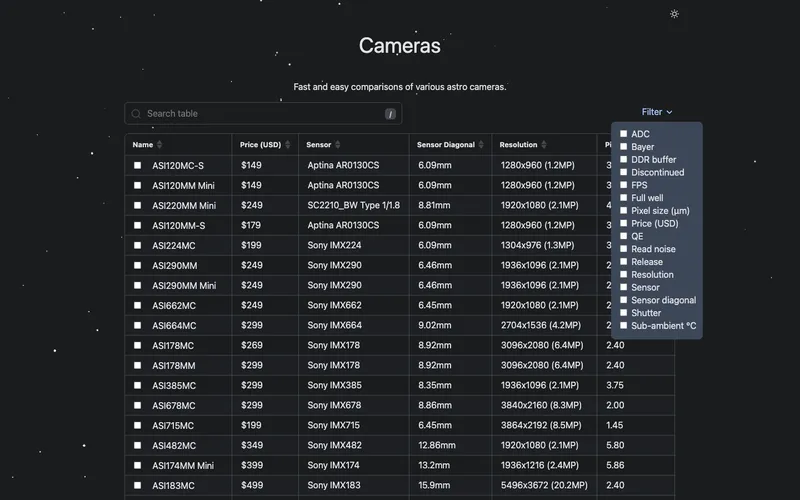This screenshot has width=800, height=500.
Task: Click the slash shortcut badge in search
Action: pyautogui.click(x=390, y=114)
